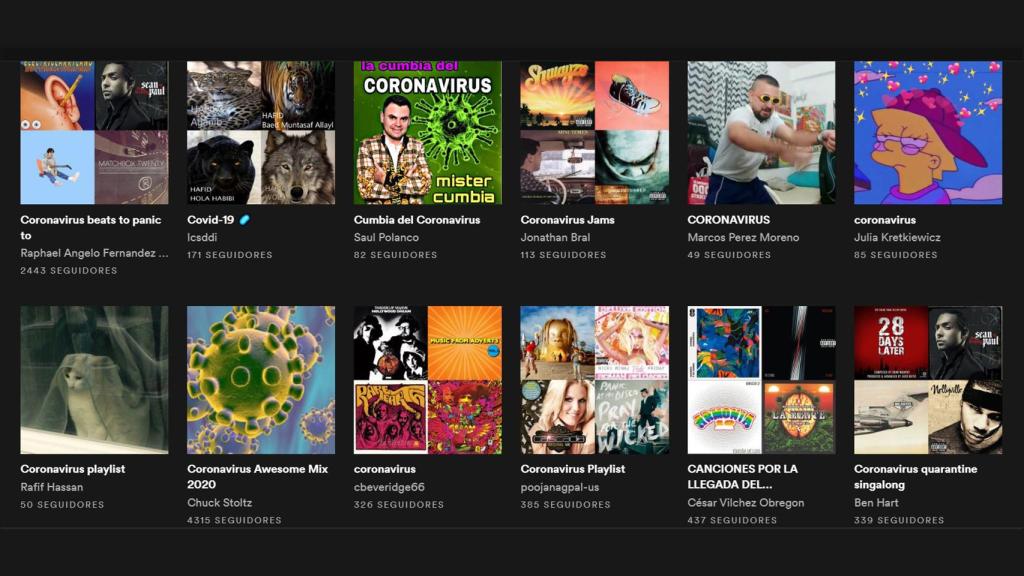The width and height of the screenshot is (1024, 576).
Task: Open poojanagpal-us Coronavirus Playlist cover
Action: pyautogui.click(x=594, y=380)
